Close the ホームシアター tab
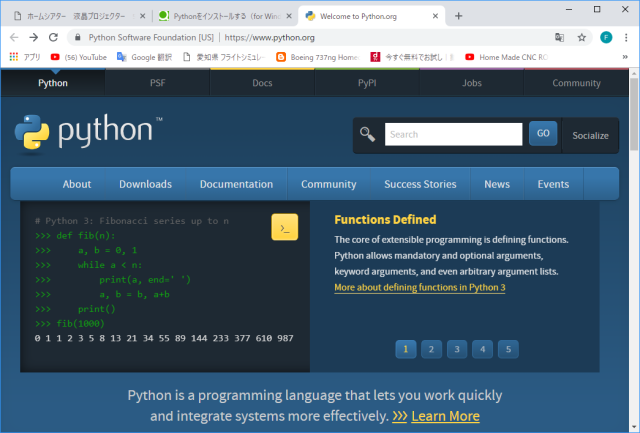The image size is (640, 433). pos(142,16)
